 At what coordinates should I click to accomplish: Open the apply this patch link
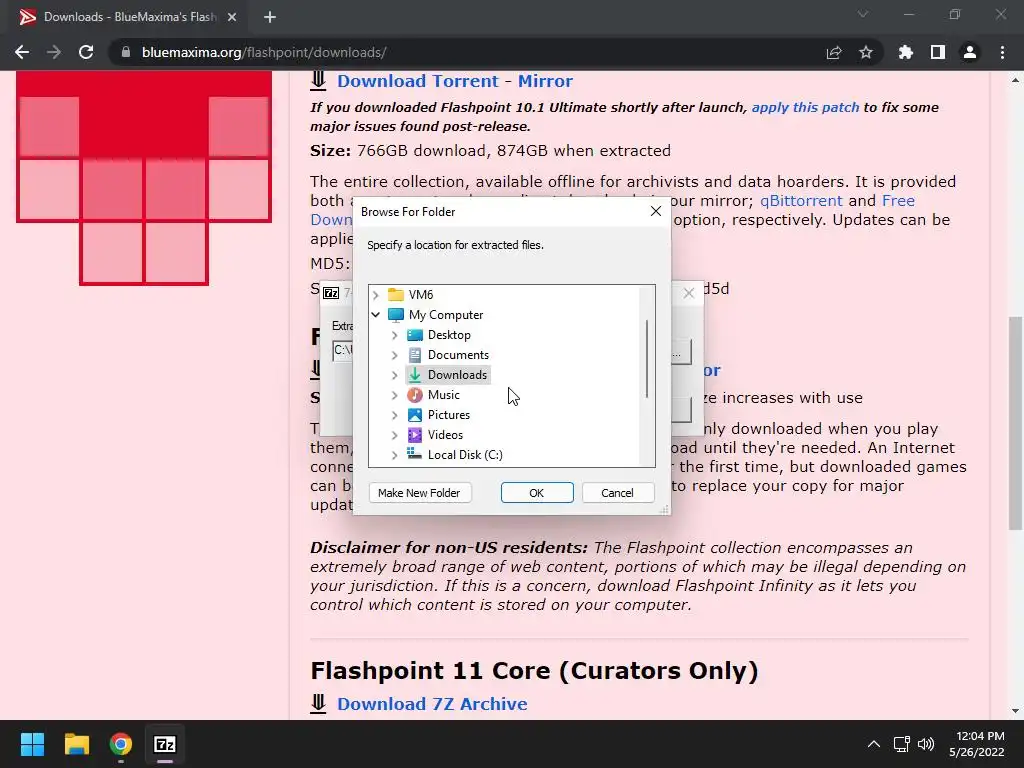tap(805, 107)
